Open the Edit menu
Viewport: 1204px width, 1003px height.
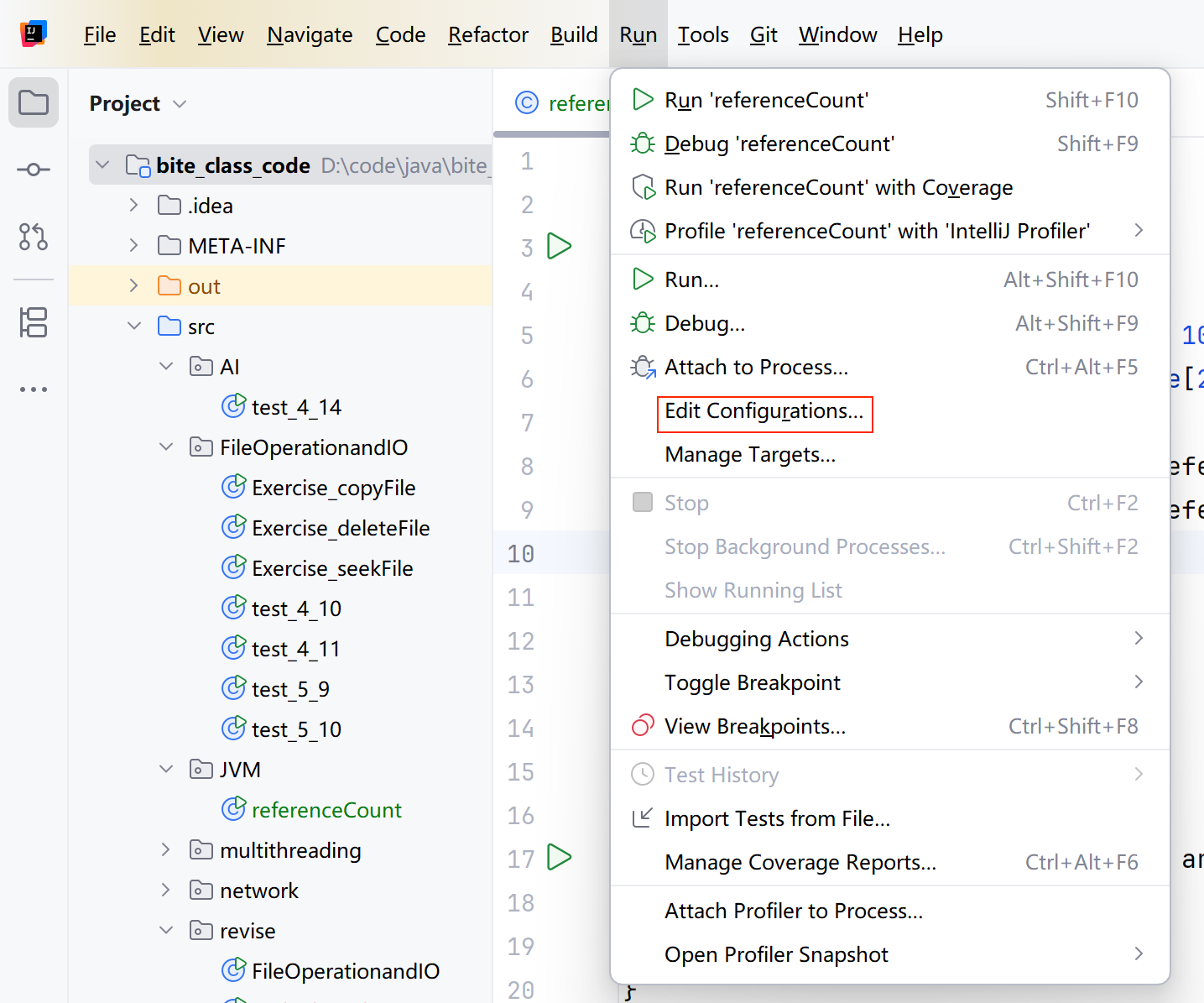click(157, 34)
